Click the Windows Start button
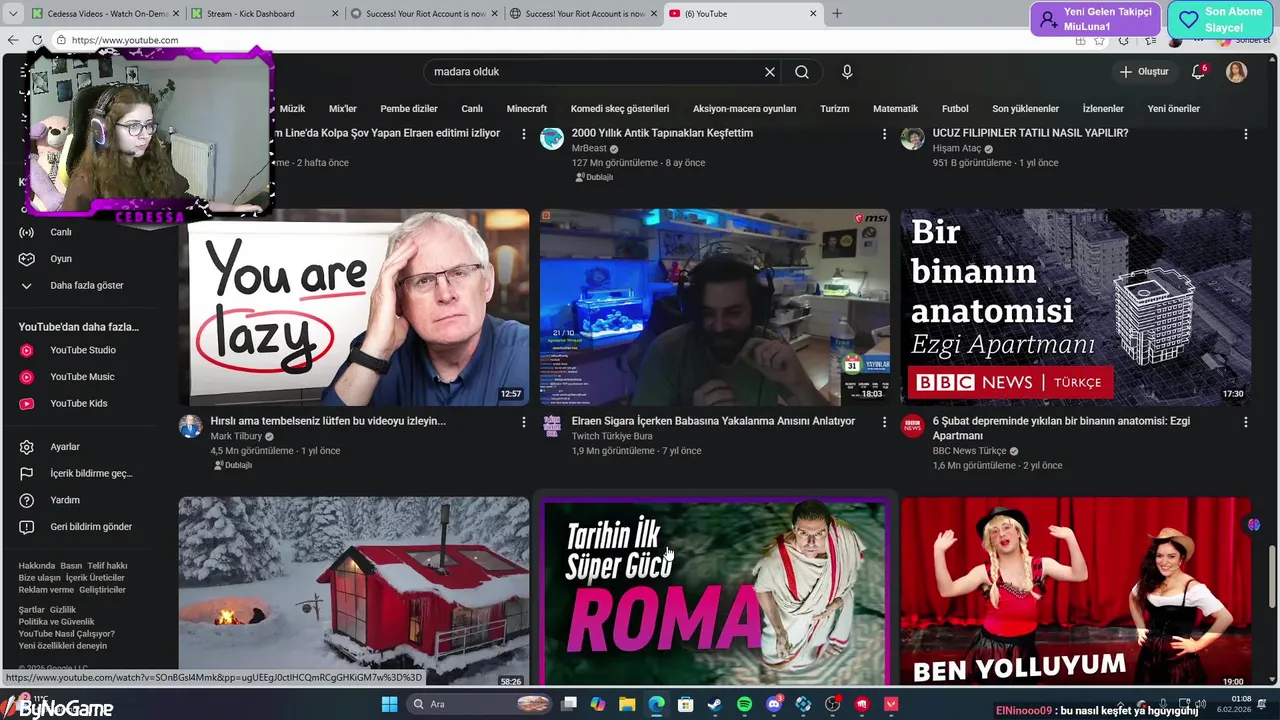1280x720 pixels. point(390,704)
